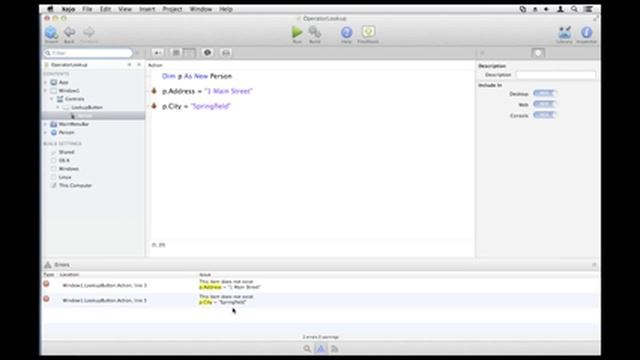Expand the Person class item

click(46, 132)
